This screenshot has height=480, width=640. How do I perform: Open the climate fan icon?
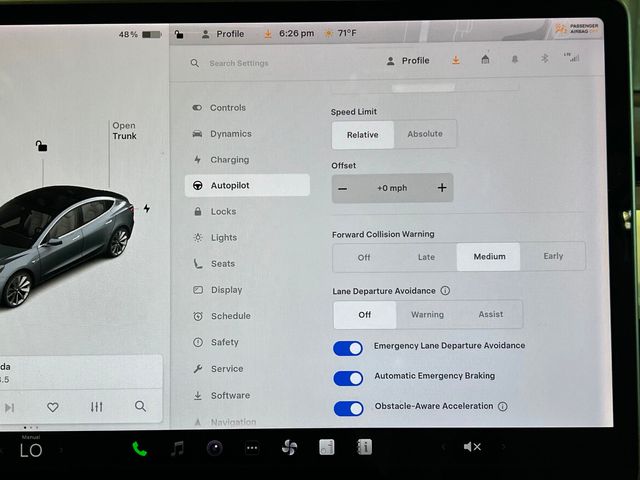[x=289, y=447]
